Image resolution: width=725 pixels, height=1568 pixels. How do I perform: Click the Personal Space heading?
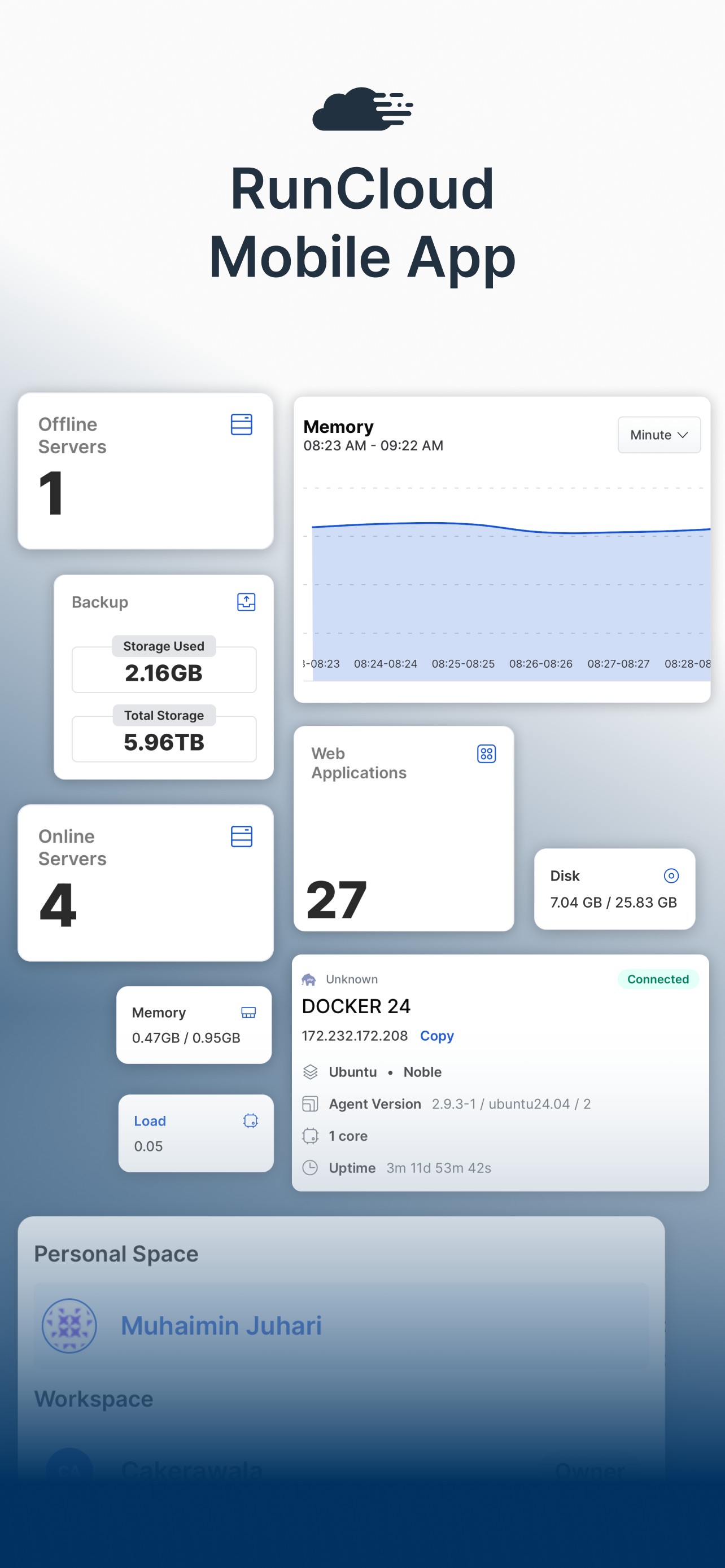pyautogui.click(x=116, y=1254)
